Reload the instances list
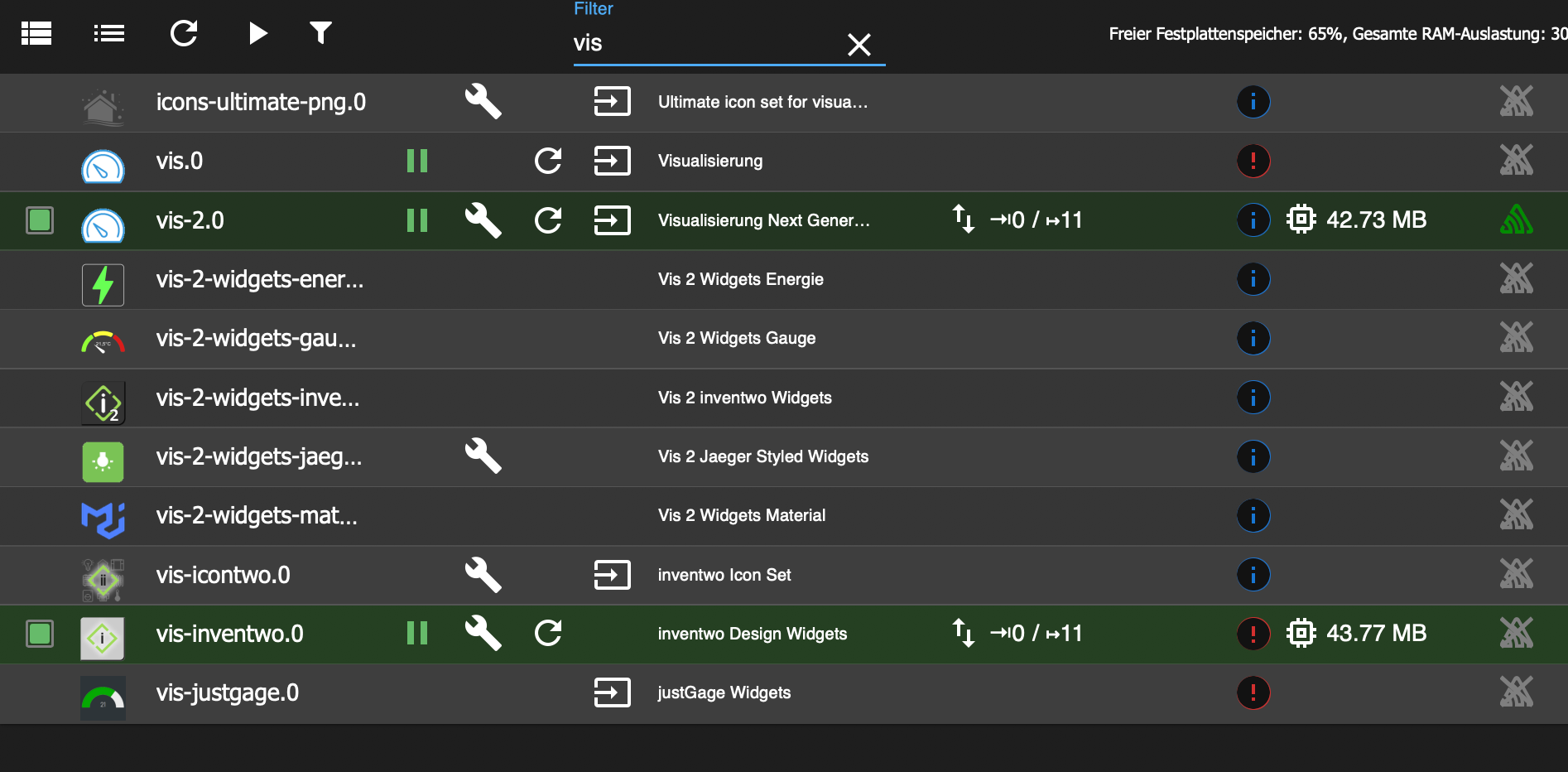The height and width of the screenshot is (772, 1568). point(184,33)
